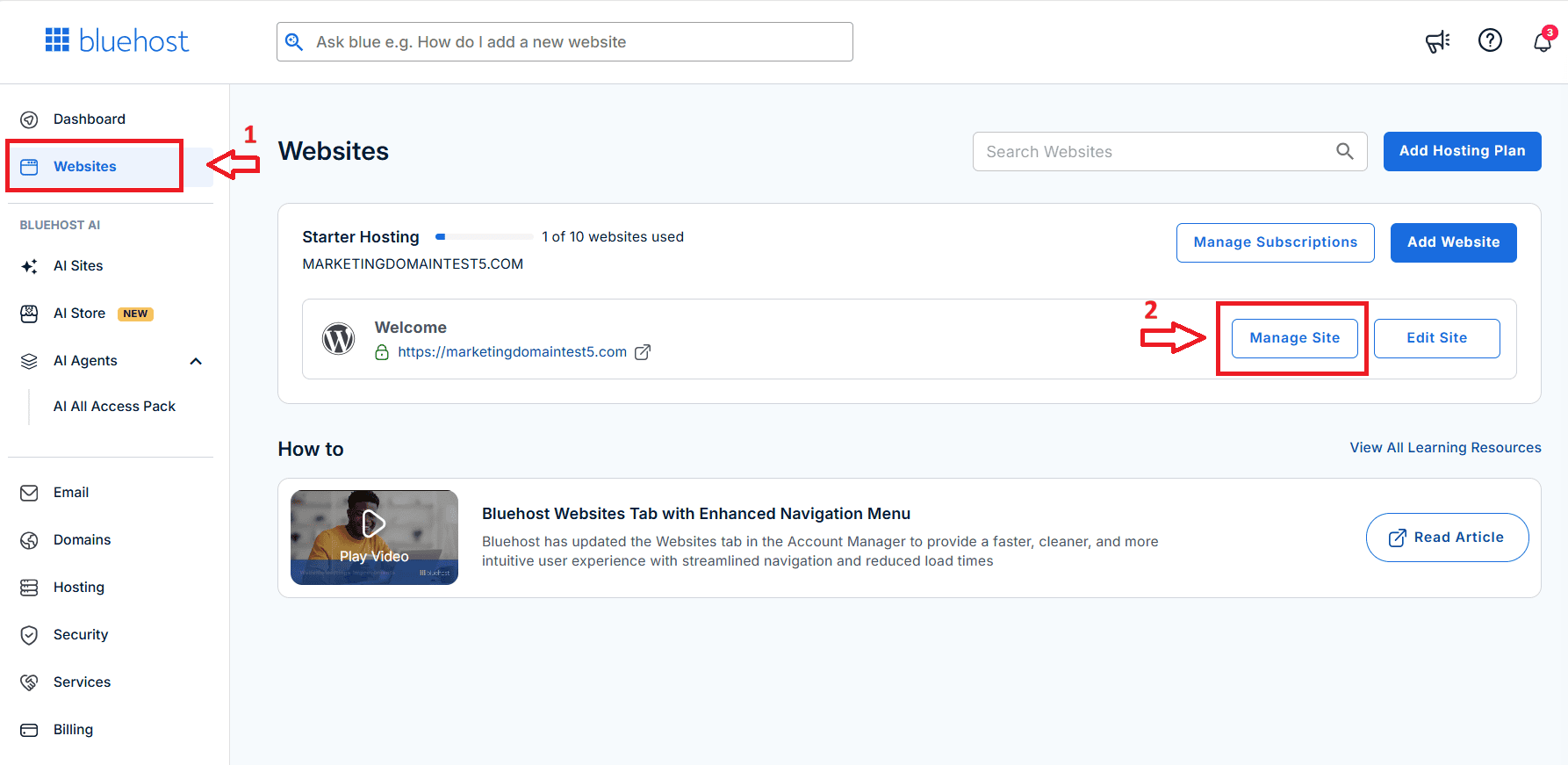Click the NEW badge beside AI Store

point(136,314)
